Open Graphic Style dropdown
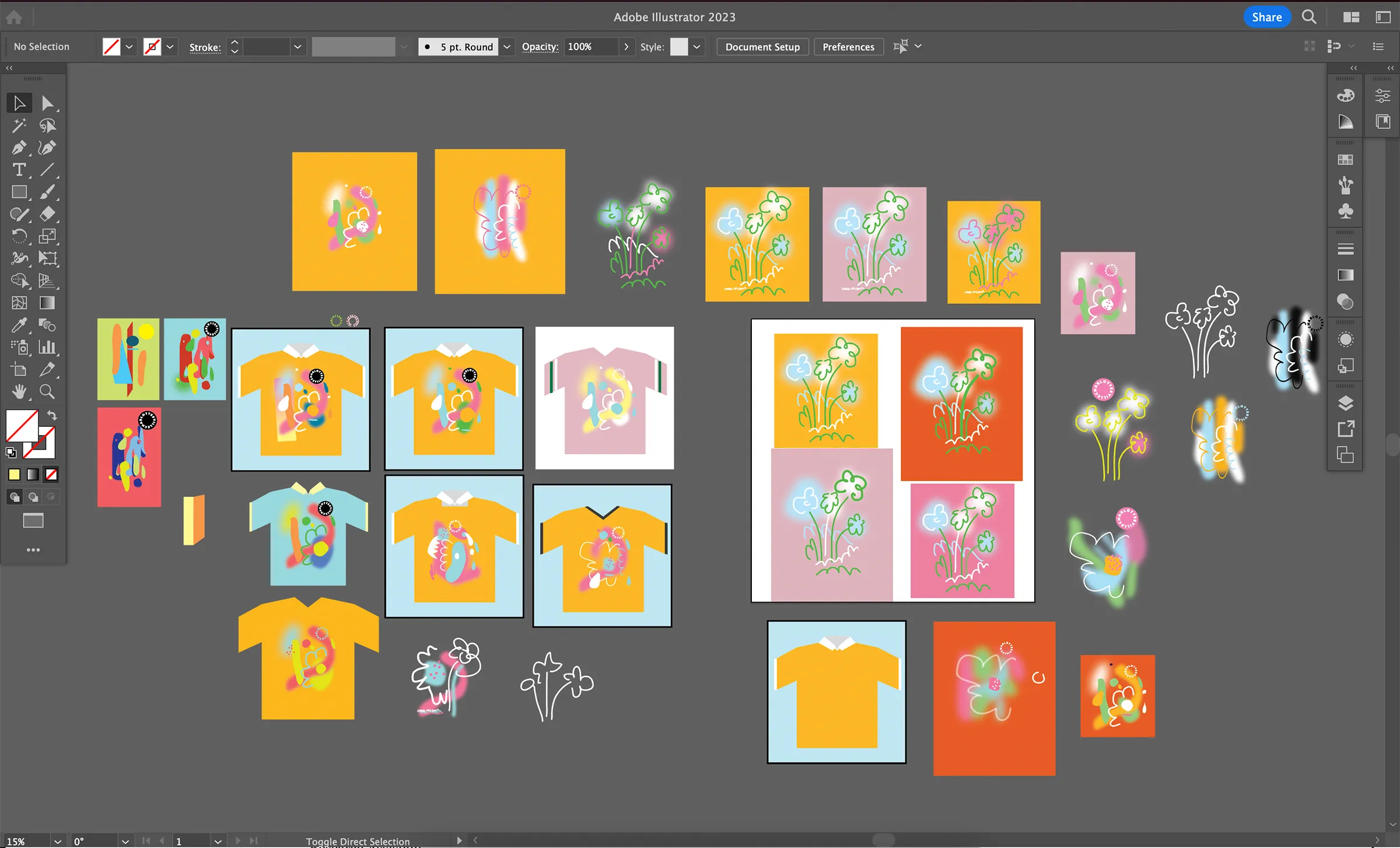The image size is (1400, 848). (x=696, y=47)
